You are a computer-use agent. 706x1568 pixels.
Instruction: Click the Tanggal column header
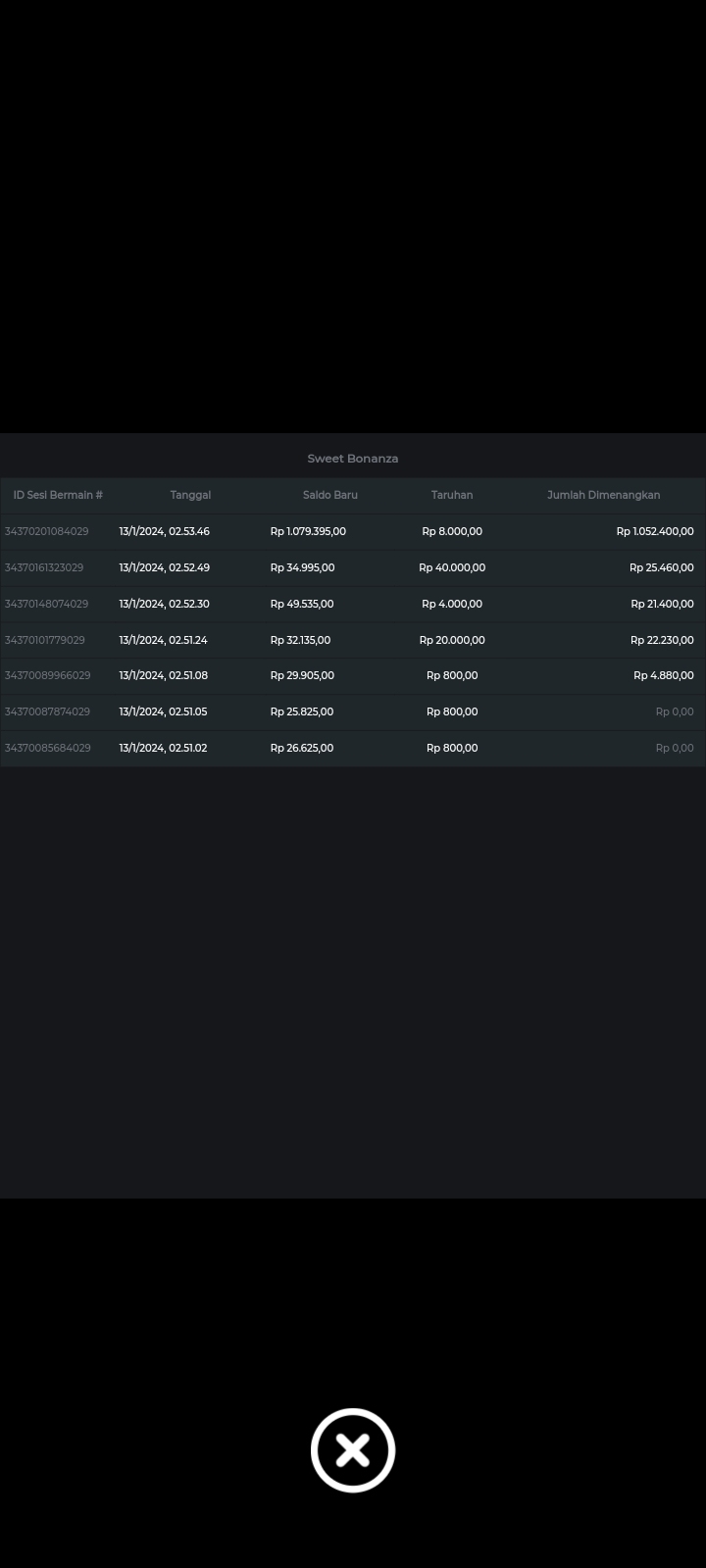tap(190, 495)
